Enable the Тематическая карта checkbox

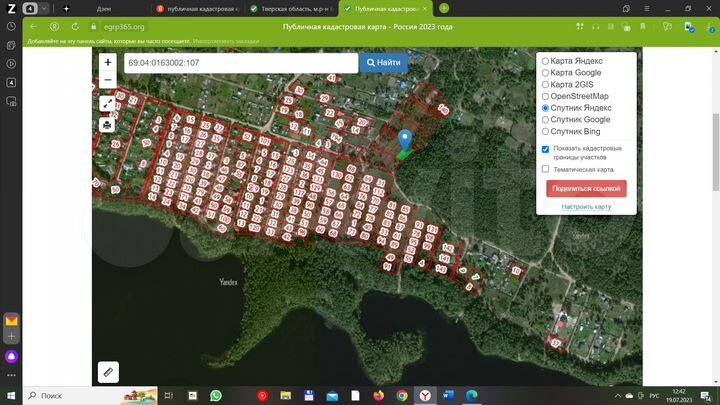[x=545, y=169]
